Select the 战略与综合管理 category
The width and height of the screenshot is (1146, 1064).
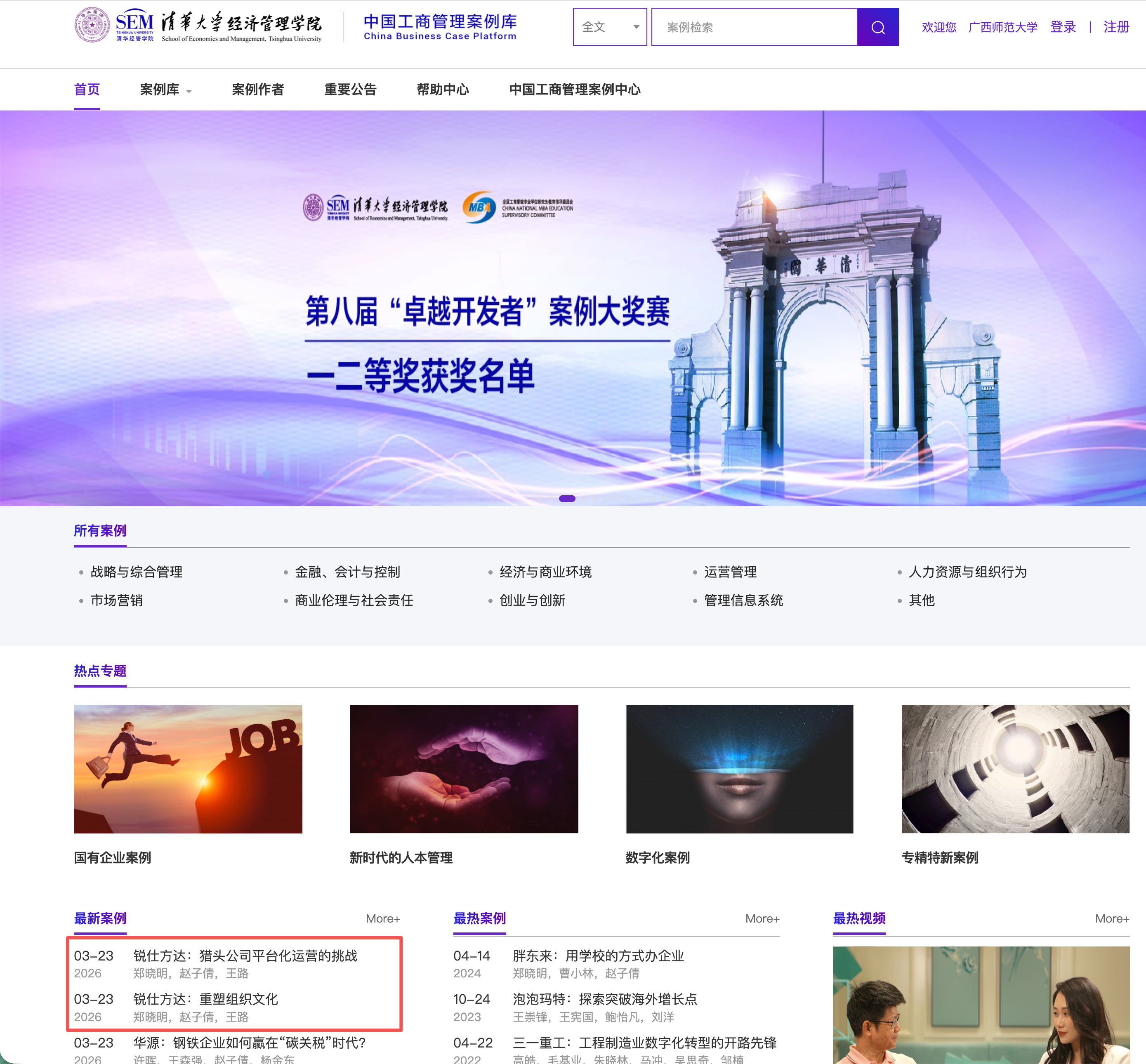(x=137, y=572)
